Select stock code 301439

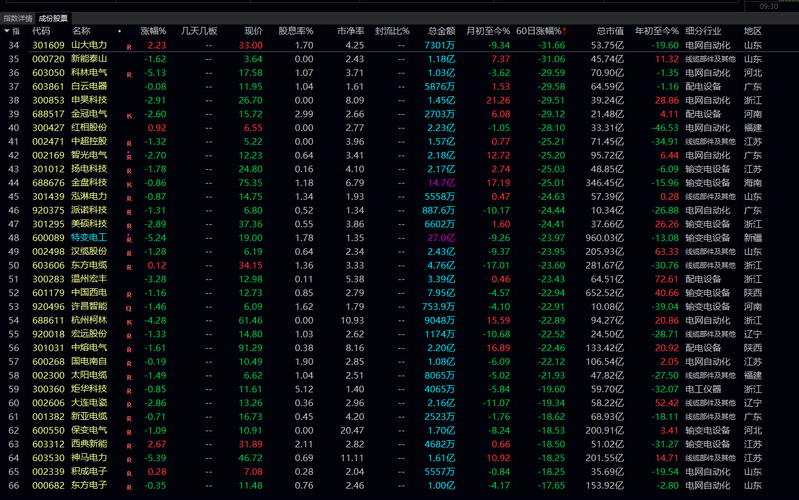tap(48, 196)
